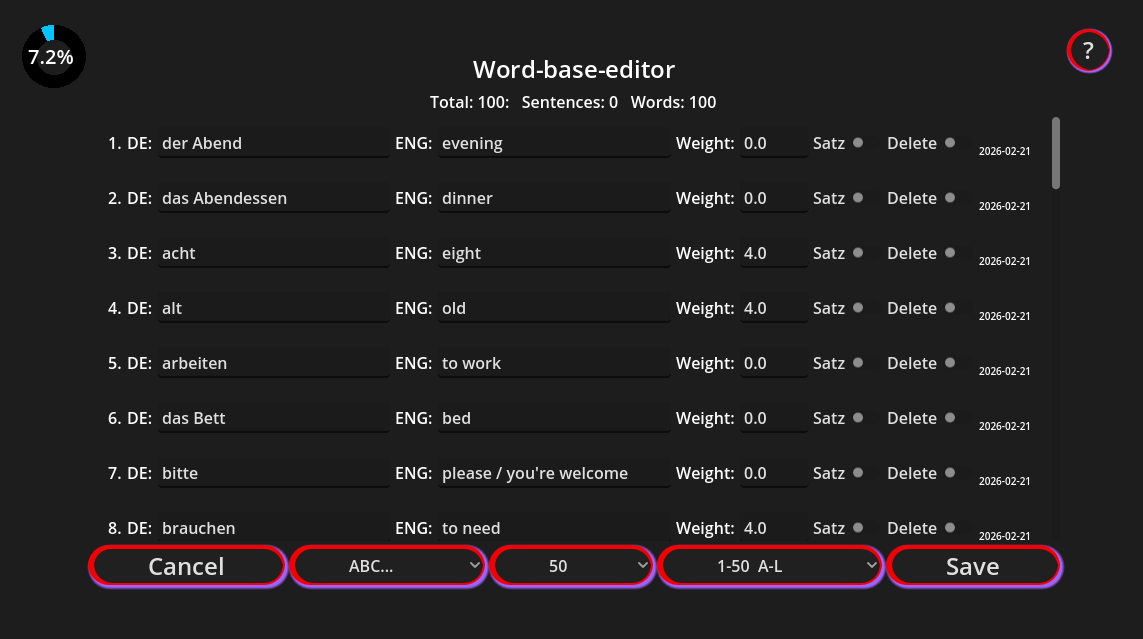Toggle Satz radio for 'alt' row
Image resolution: width=1143 pixels, height=639 pixels.
pyautogui.click(x=857, y=307)
